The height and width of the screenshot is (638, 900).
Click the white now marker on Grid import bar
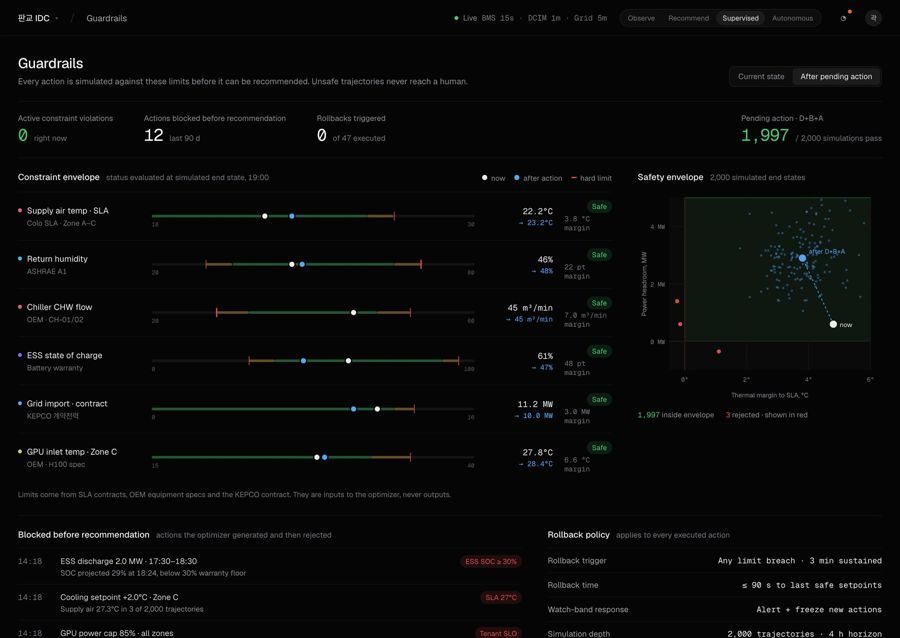pyautogui.click(x=377, y=409)
